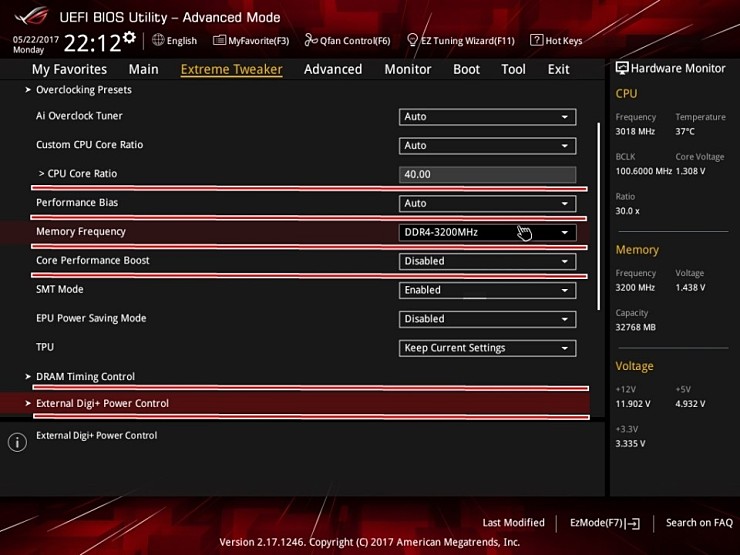Click +12V 11.902 V value
The height and width of the screenshot is (555, 740).
(x=632, y=404)
